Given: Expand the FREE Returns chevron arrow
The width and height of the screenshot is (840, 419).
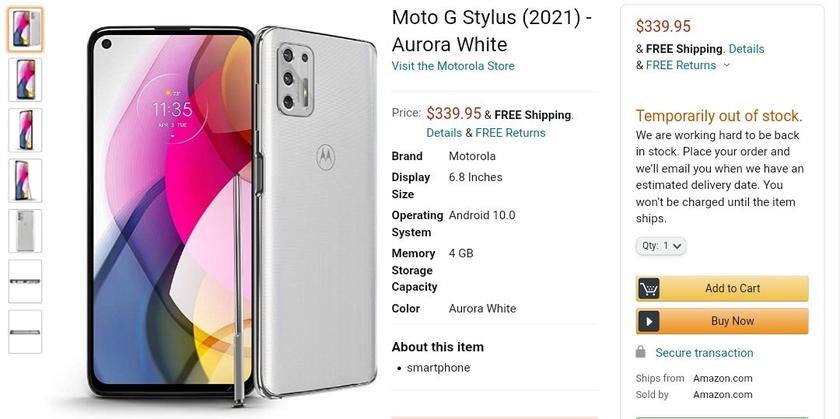Looking at the screenshot, I should (x=726, y=65).
